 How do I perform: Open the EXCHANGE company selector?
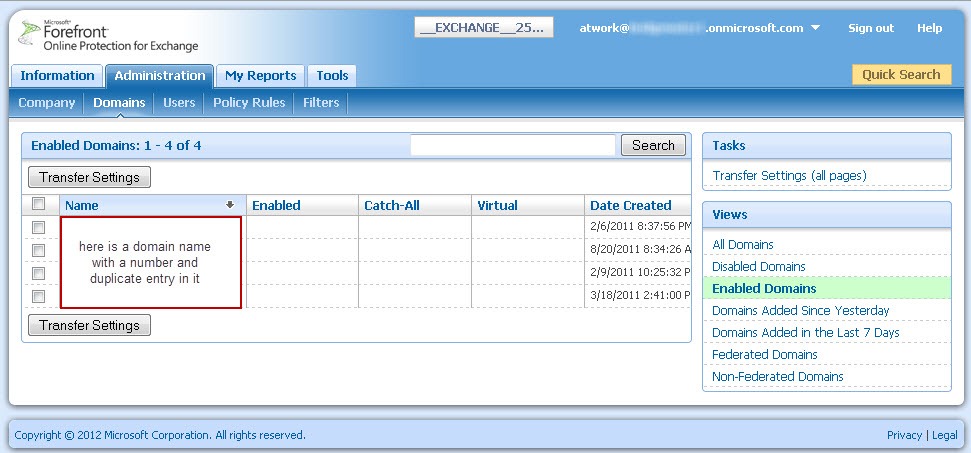point(484,28)
